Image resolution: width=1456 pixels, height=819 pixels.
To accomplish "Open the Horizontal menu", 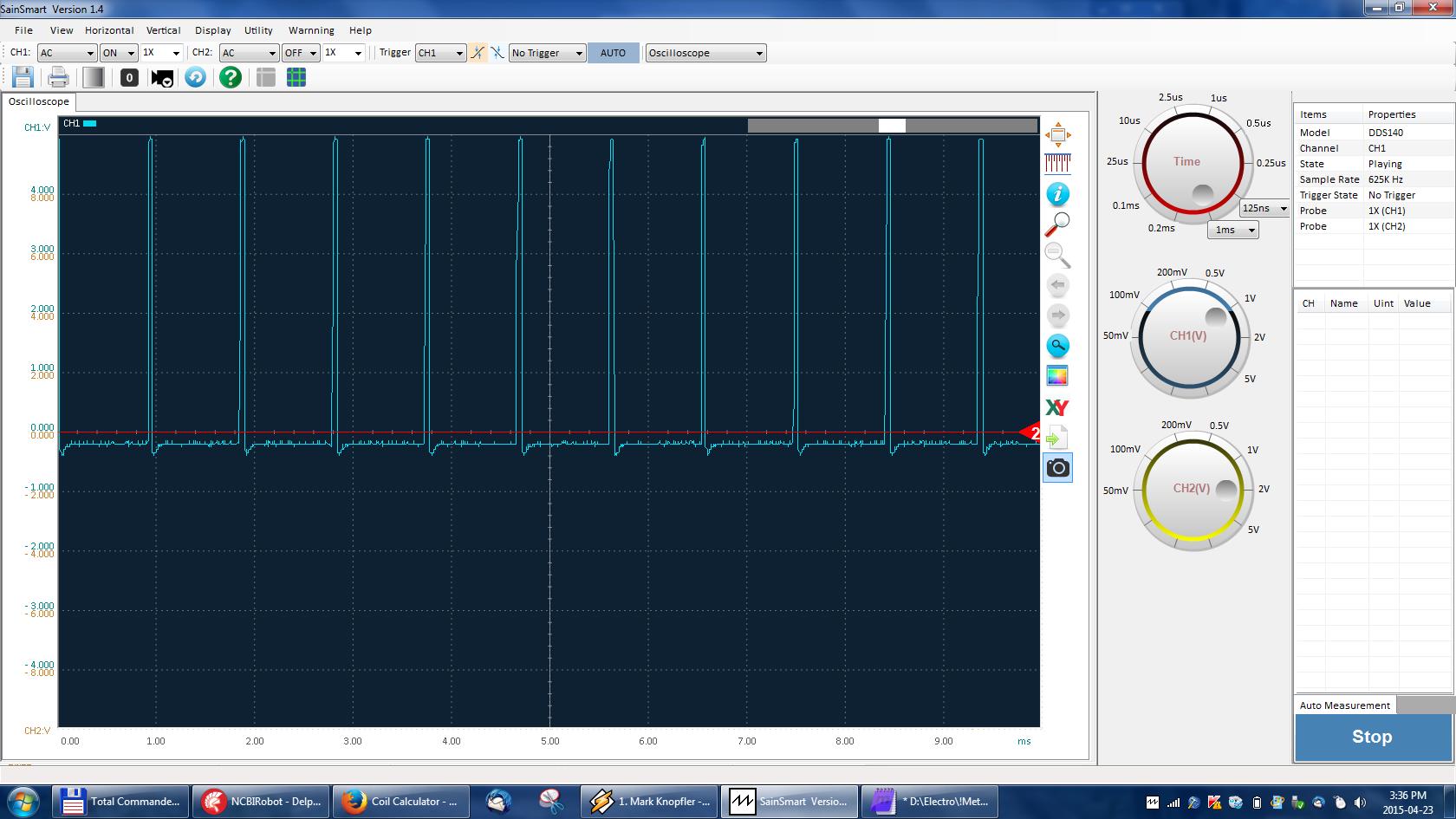I will coord(109,30).
